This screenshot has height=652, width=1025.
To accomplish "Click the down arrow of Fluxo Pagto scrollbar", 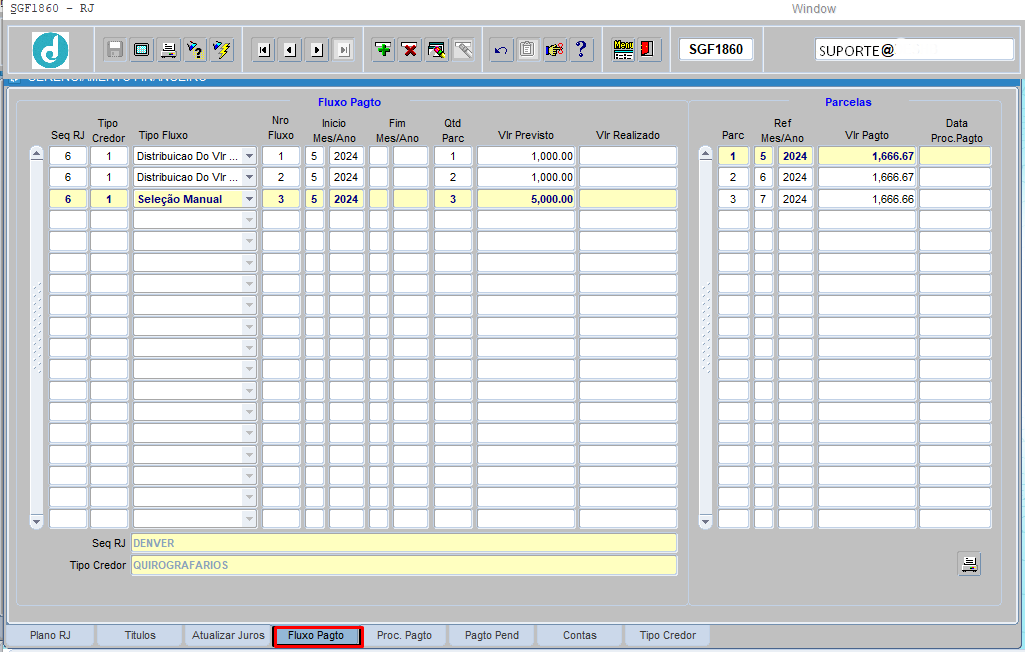I will point(37,521).
